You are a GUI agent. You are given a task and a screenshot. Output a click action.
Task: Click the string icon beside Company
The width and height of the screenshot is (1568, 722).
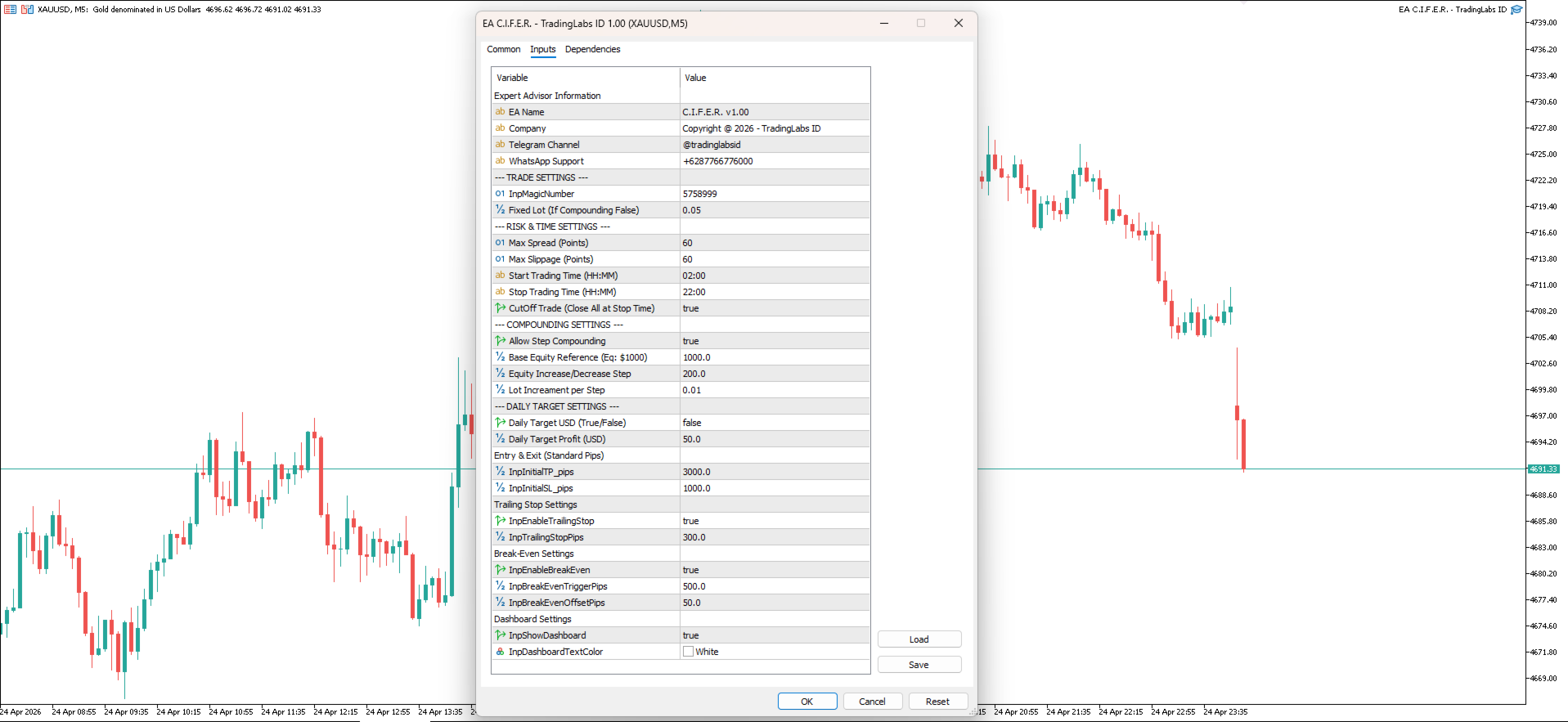tap(500, 128)
